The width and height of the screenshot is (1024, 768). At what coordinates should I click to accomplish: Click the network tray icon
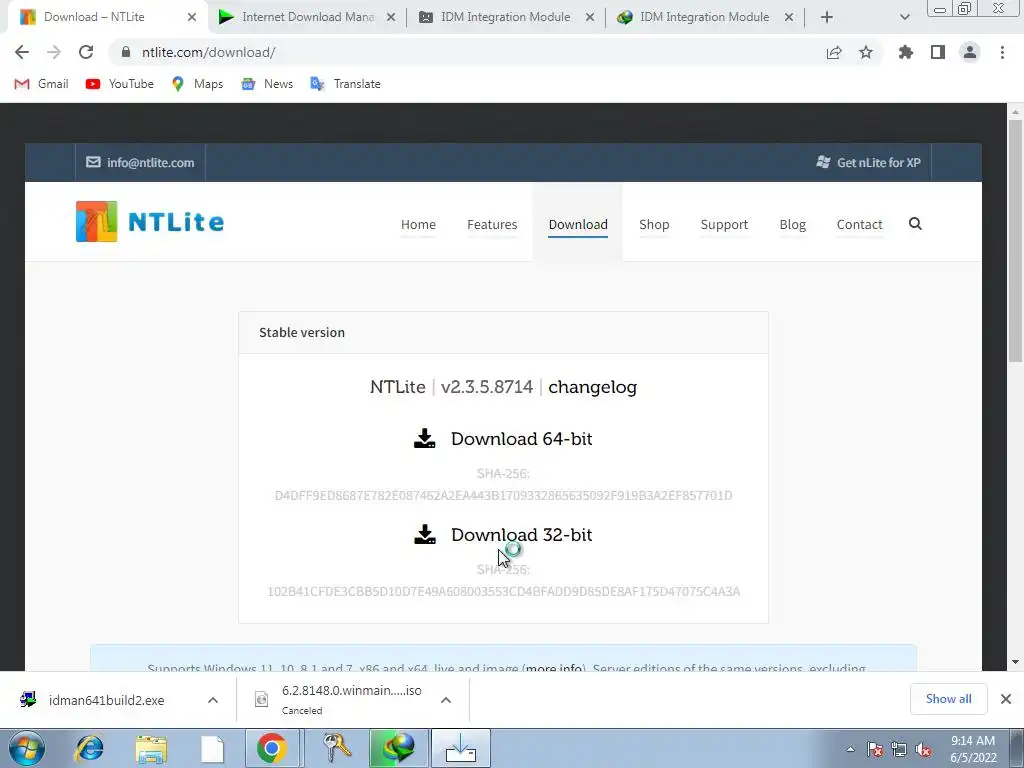pyautogui.click(x=899, y=749)
